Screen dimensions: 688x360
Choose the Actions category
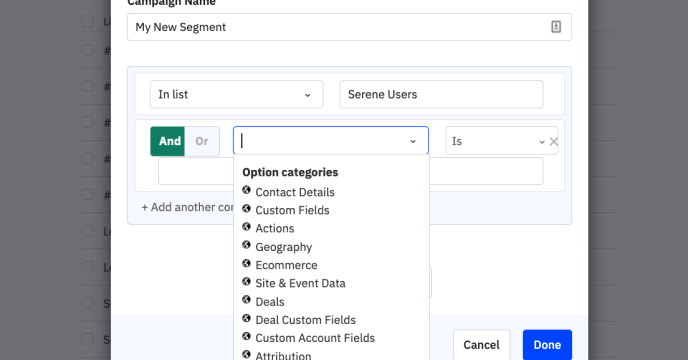click(275, 228)
